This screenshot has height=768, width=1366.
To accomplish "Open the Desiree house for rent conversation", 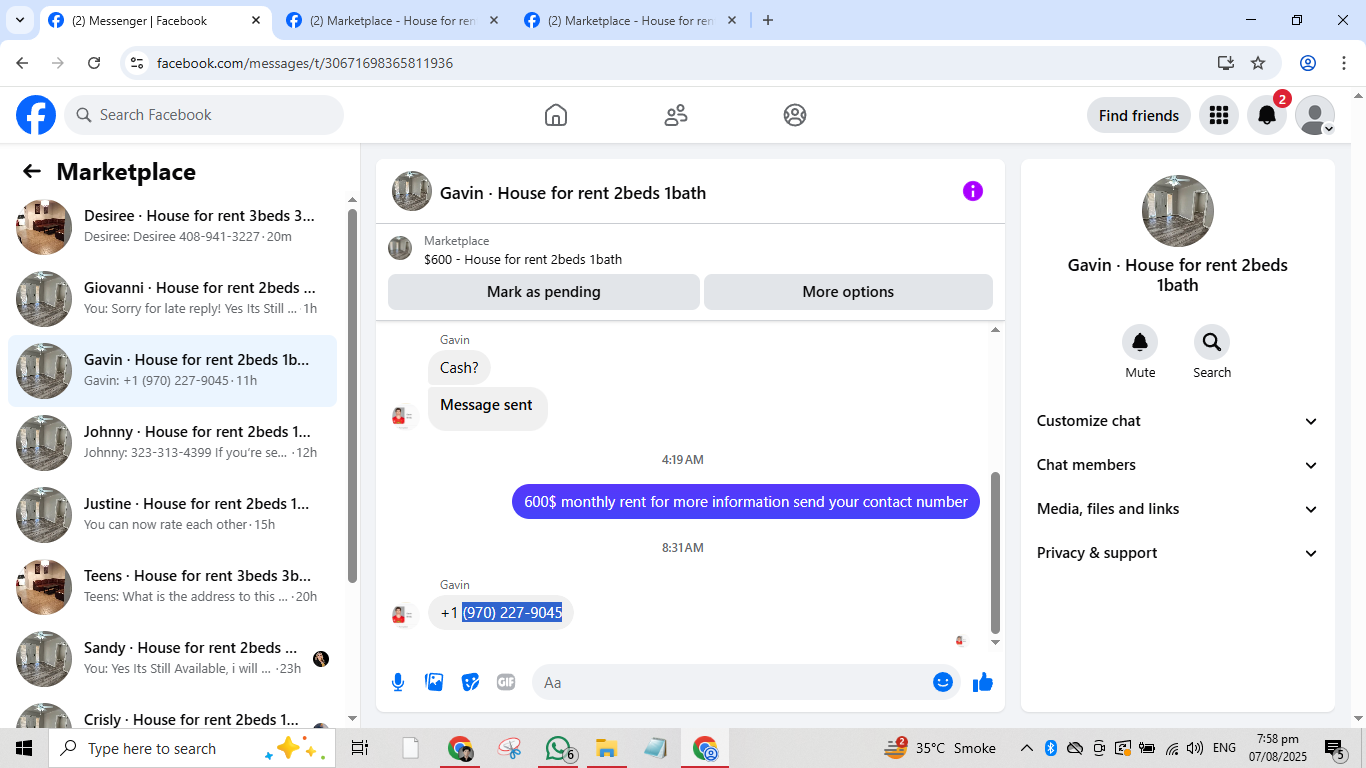I will [x=172, y=227].
